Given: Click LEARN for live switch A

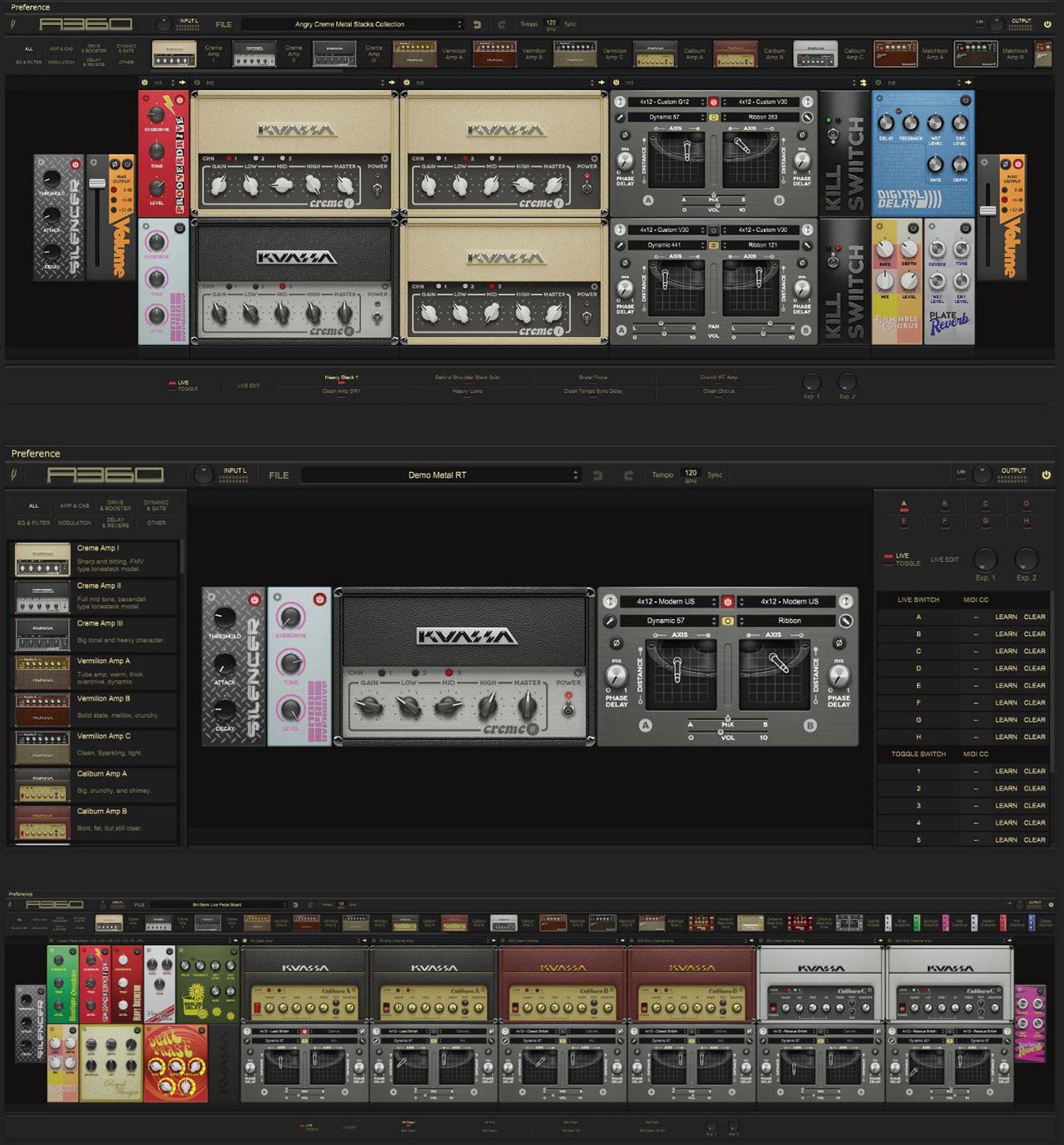Looking at the screenshot, I should coord(1006,617).
